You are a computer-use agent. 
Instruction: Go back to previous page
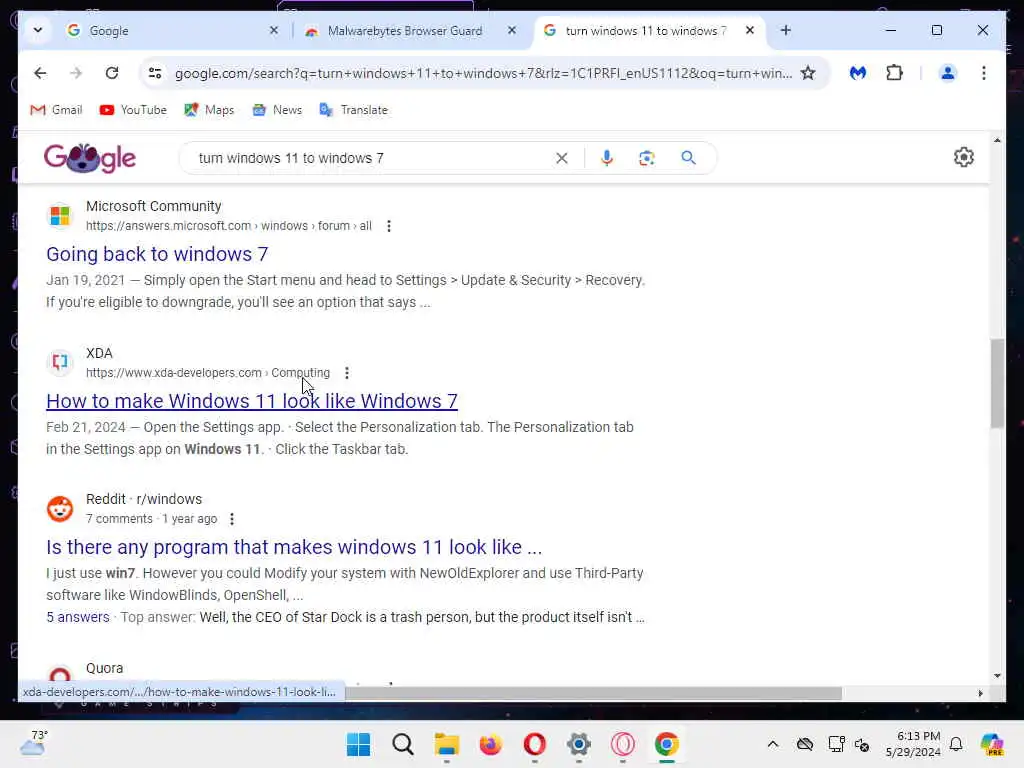[40, 73]
